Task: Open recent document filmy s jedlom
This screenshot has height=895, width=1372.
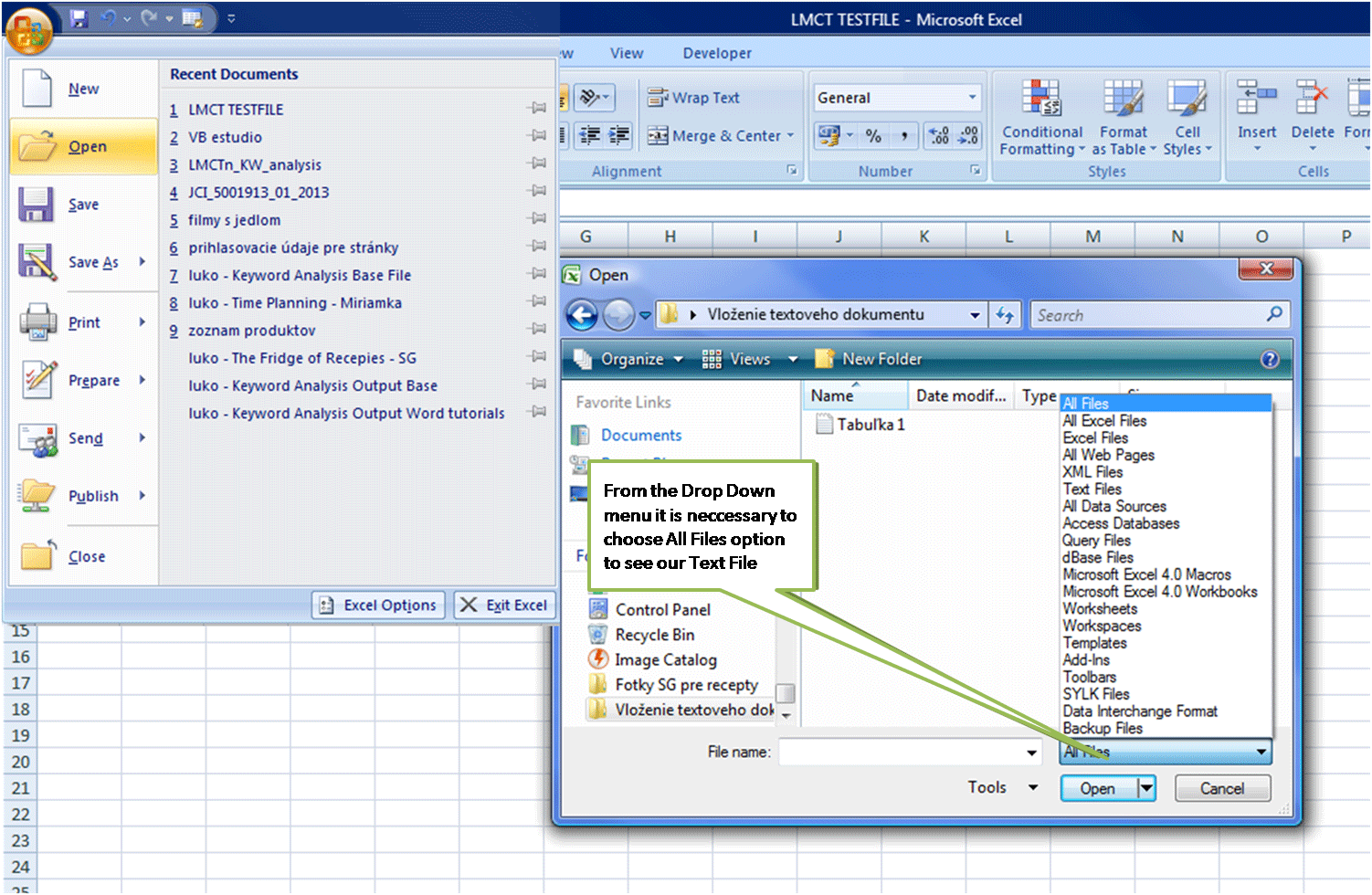Action: pos(234,220)
